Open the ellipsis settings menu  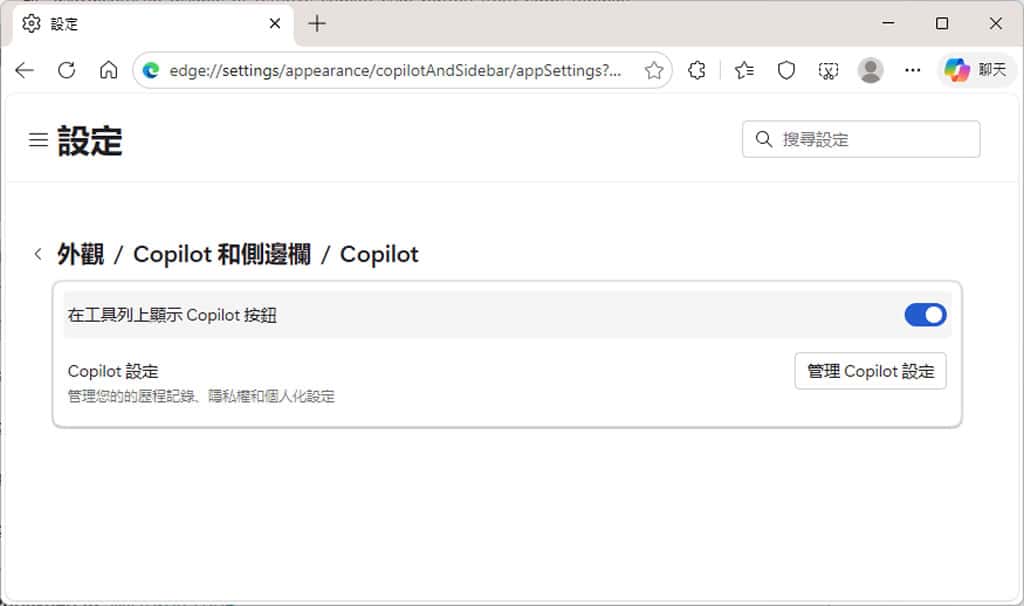[912, 70]
